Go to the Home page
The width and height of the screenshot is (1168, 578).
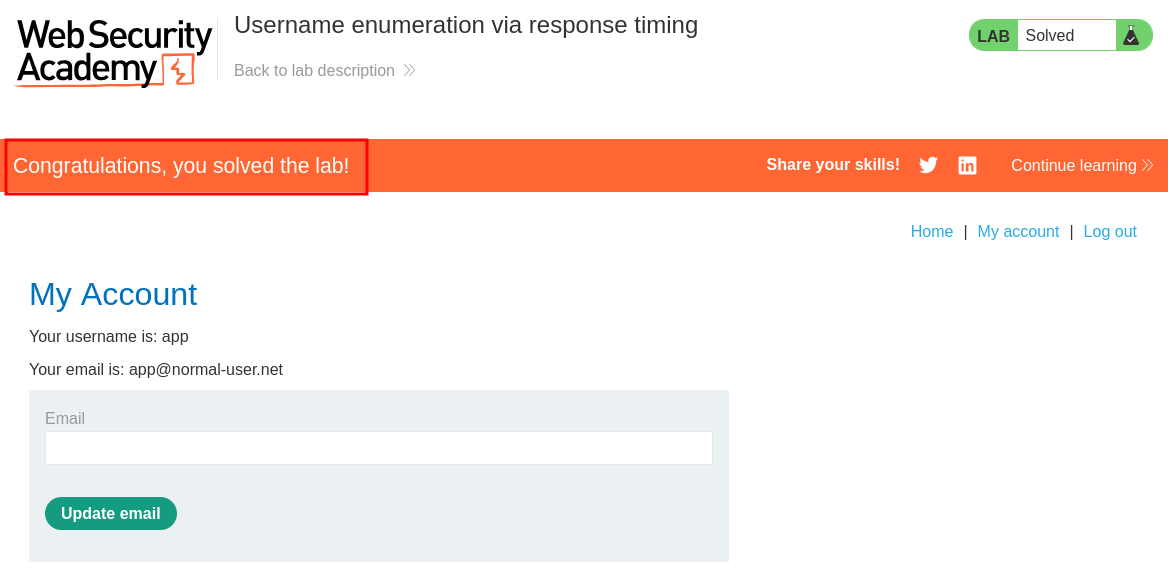tap(932, 232)
